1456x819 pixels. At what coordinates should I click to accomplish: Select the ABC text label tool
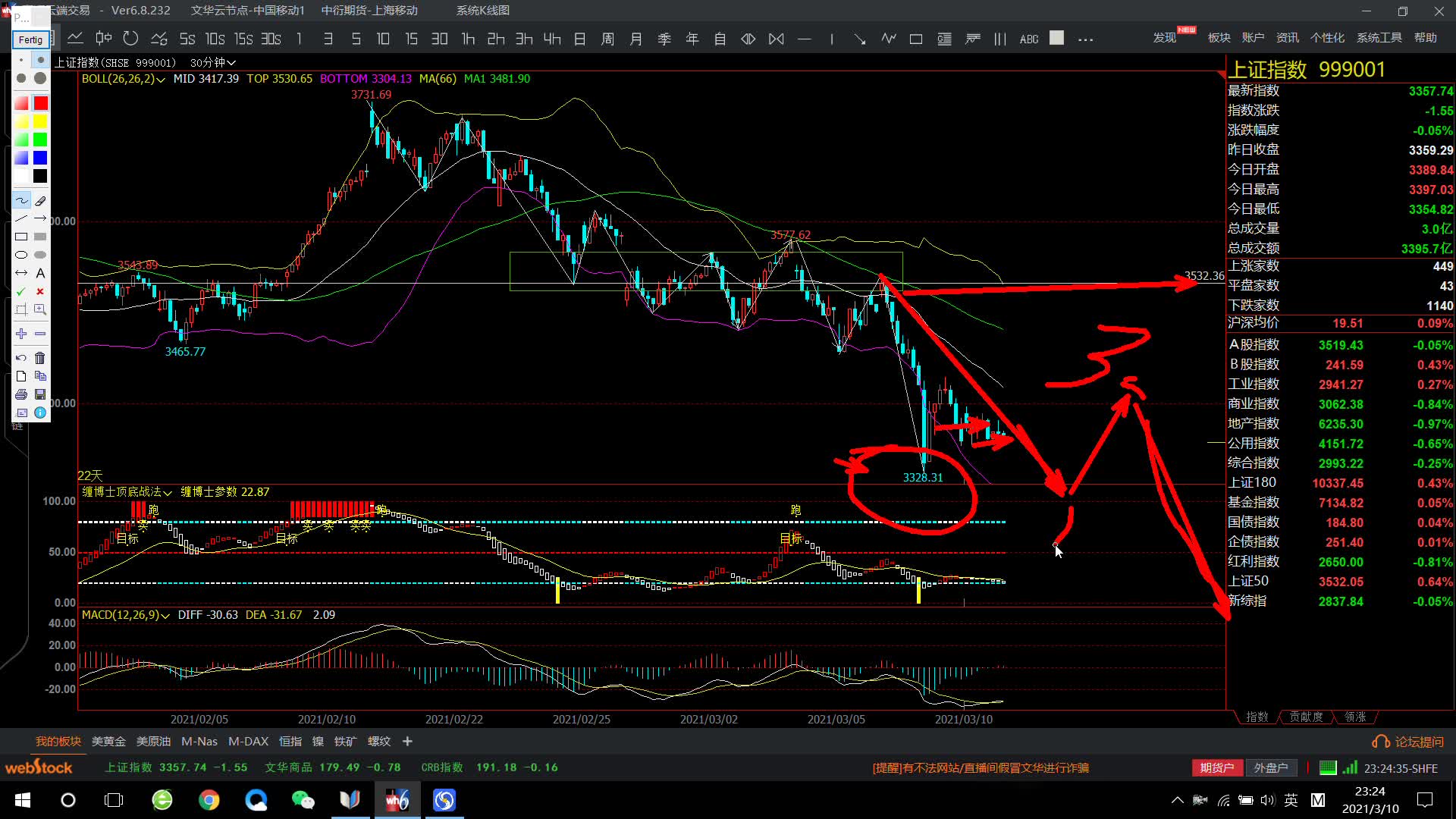[x=1029, y=39]
